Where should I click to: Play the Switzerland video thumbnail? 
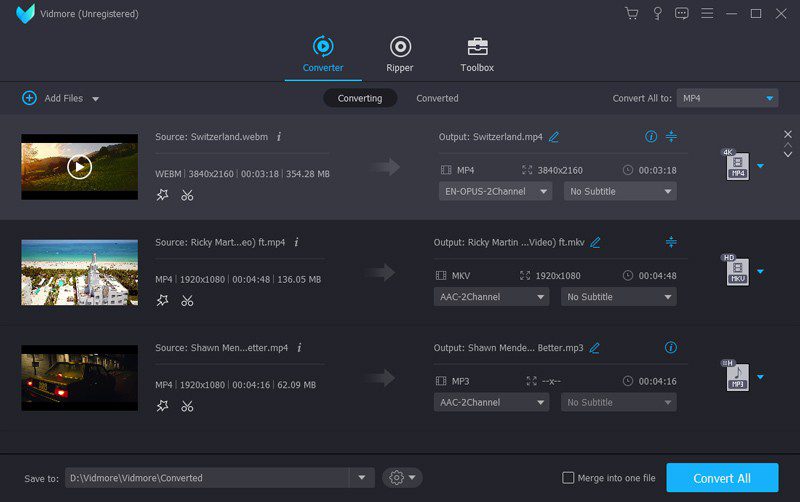click(79, 167)
